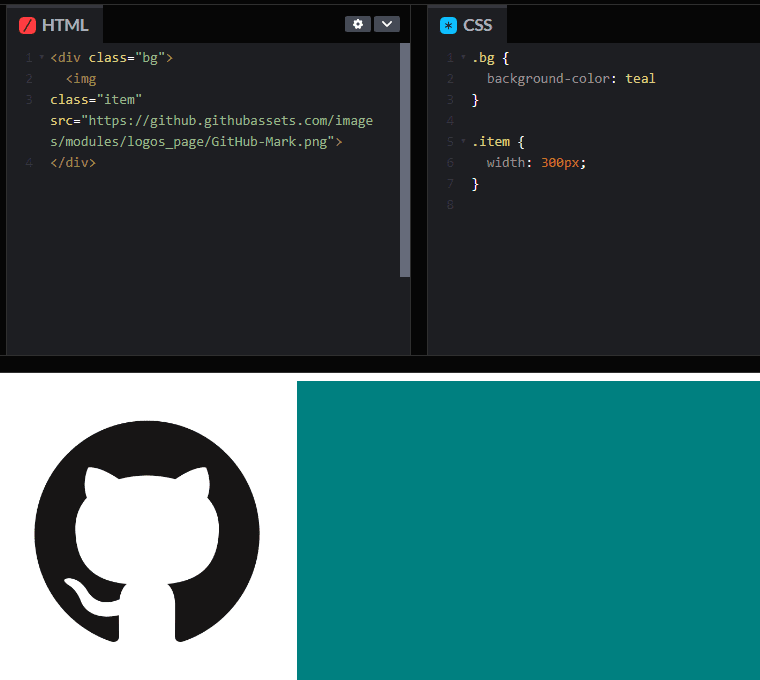Click the GitHub Octocat logo in preview
760x680 pixels.
(x=147, y=531)
